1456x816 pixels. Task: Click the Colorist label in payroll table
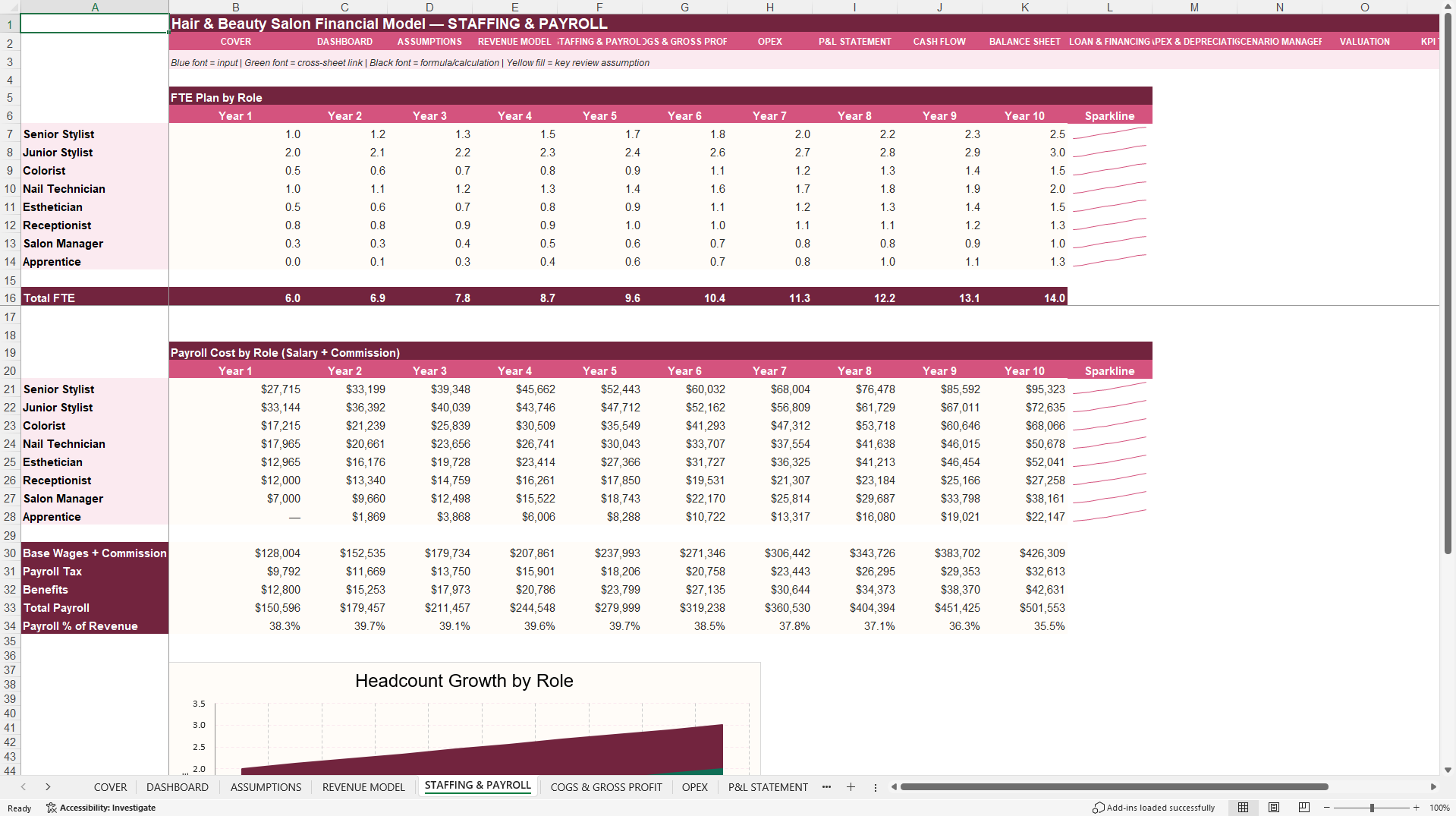[44, 426]
